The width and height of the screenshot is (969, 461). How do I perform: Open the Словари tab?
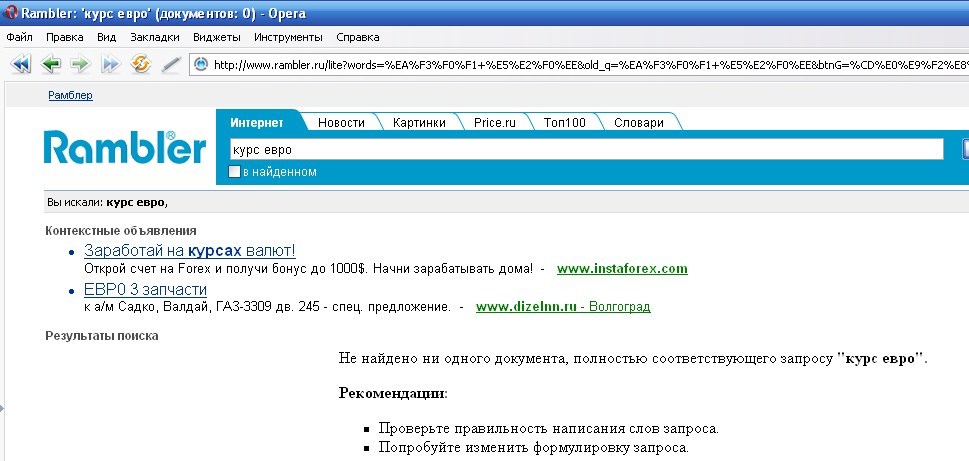click(639, 122)
